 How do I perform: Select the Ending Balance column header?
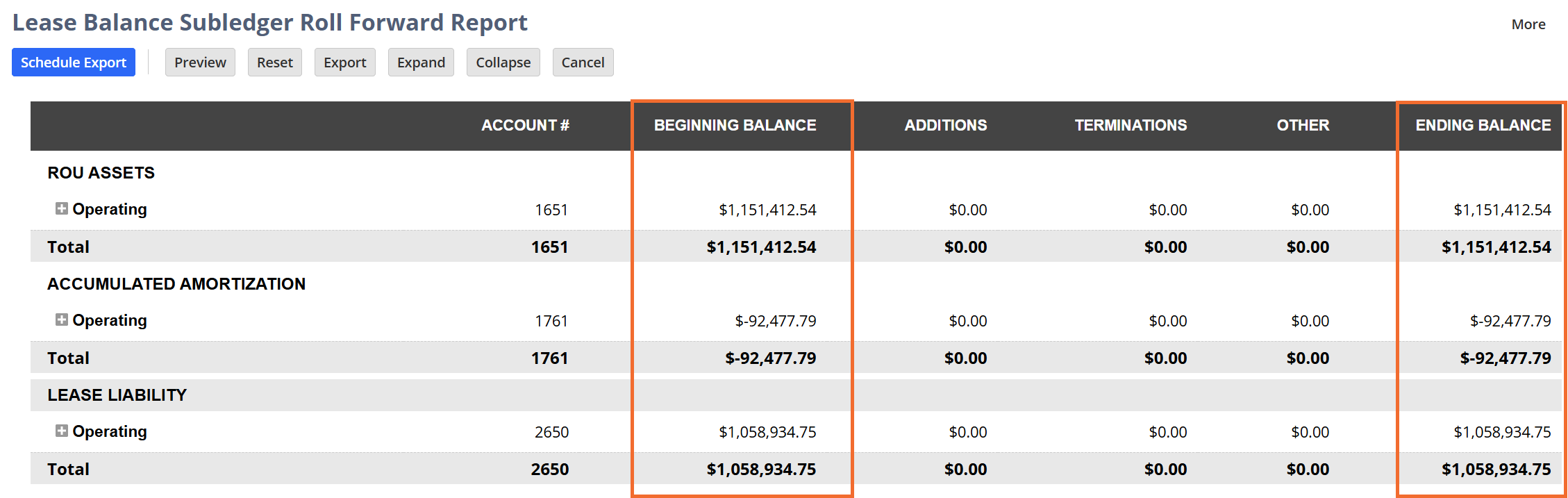point(1483,125)
